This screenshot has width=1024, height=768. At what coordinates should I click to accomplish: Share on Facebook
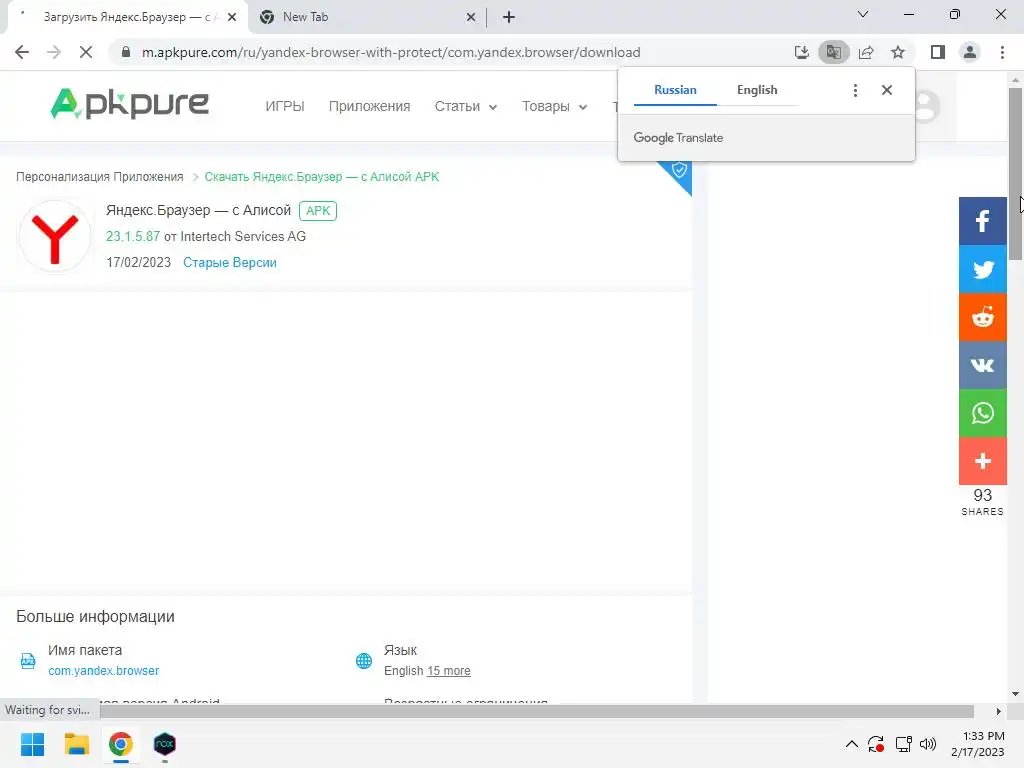pyautogui.click(x=982, y=221)
